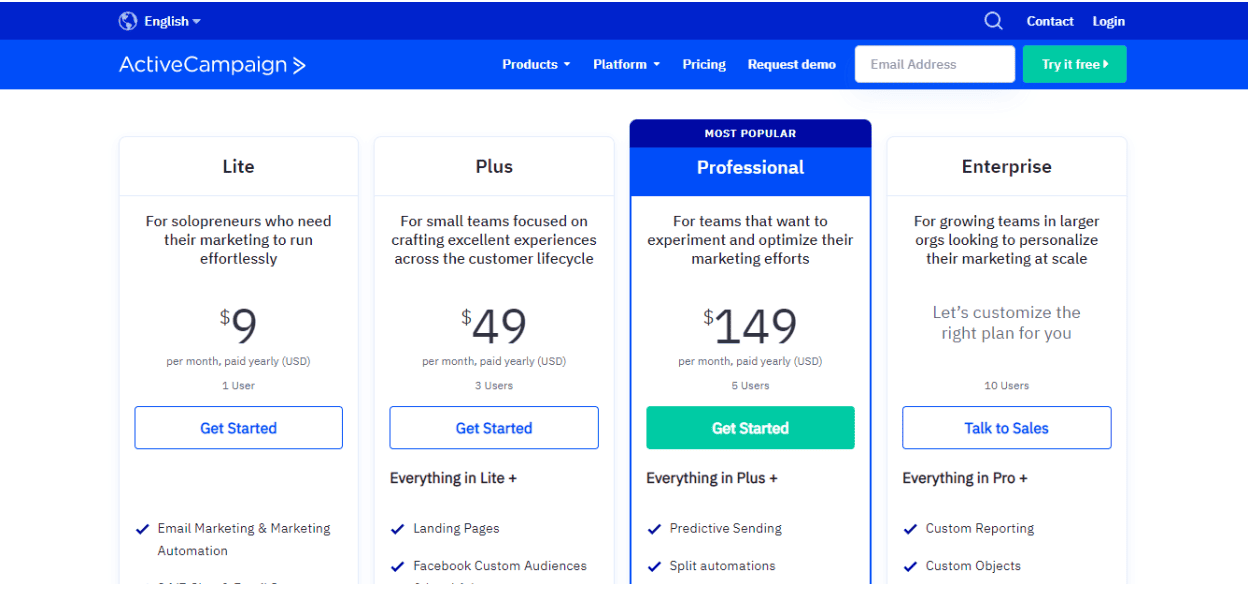Click the search magnifier icon

(x=993, y=21)
